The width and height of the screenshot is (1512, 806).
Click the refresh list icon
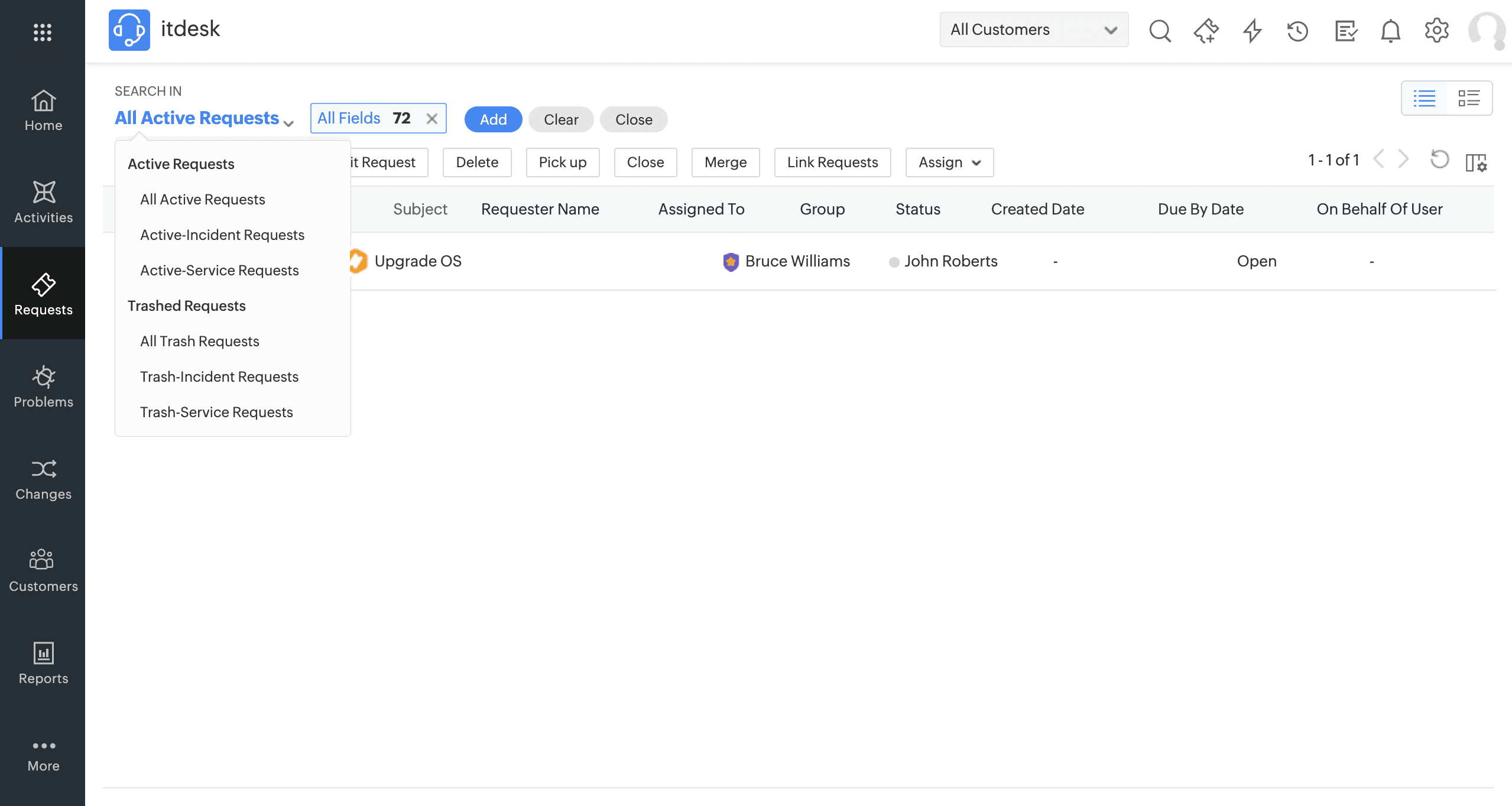(1439, 160)
